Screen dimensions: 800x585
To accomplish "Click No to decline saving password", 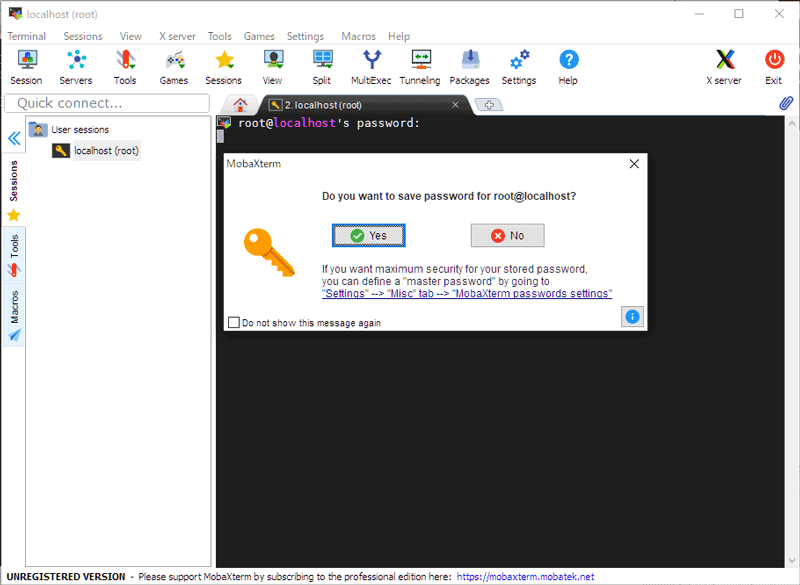I will (507, 236).
